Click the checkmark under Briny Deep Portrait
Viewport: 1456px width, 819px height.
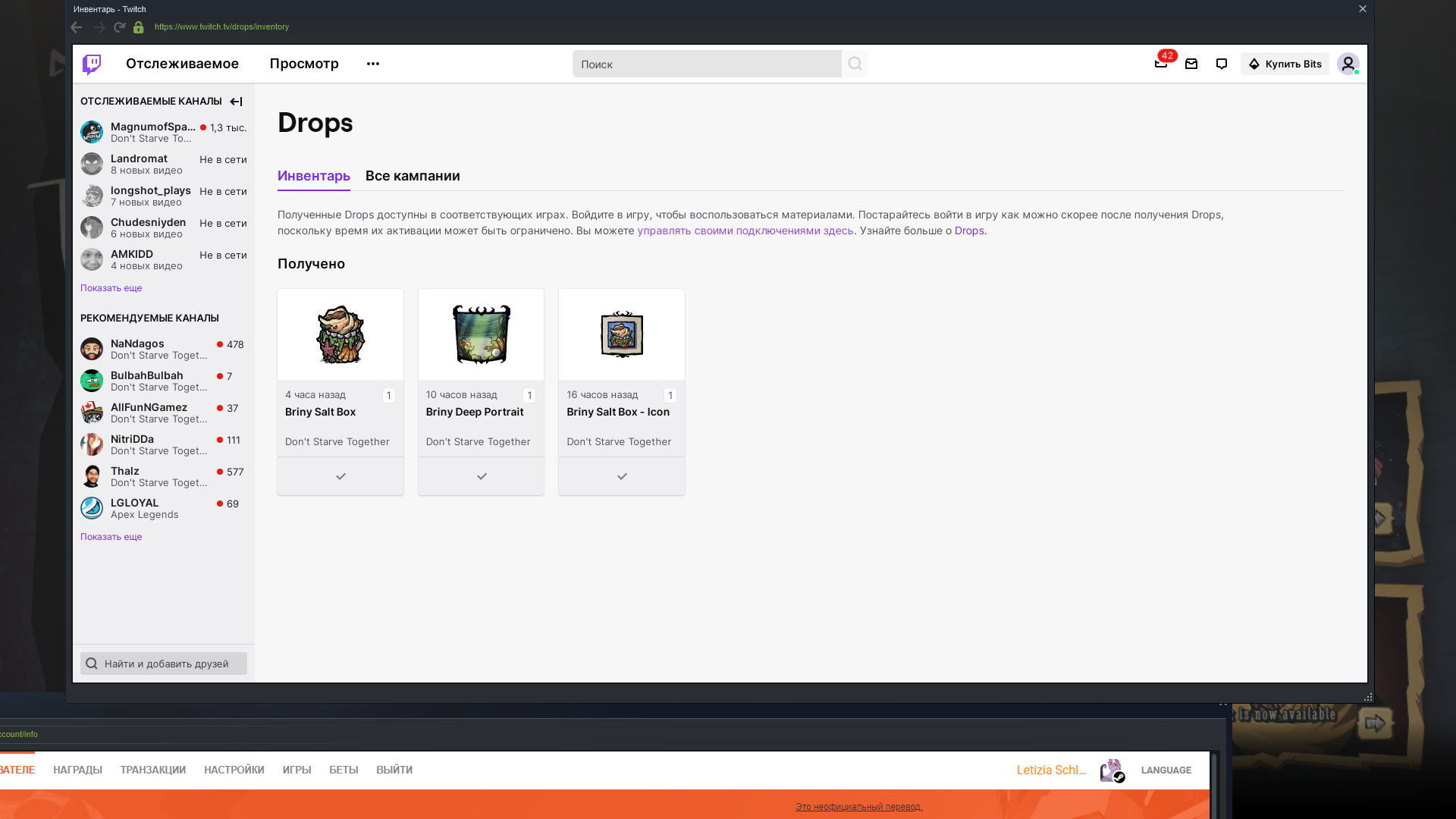click(x=482, y=476)
